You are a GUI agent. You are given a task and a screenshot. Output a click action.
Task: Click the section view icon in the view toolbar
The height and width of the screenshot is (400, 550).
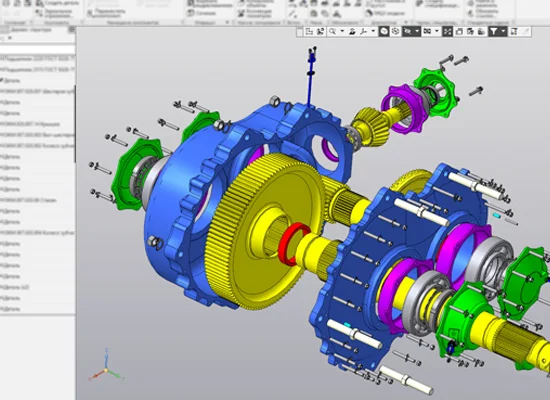pos(427,32)
